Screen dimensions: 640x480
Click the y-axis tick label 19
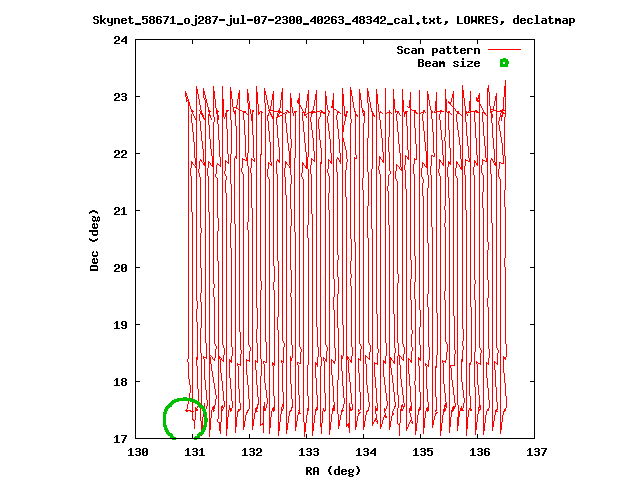click(x=120, y=325)
